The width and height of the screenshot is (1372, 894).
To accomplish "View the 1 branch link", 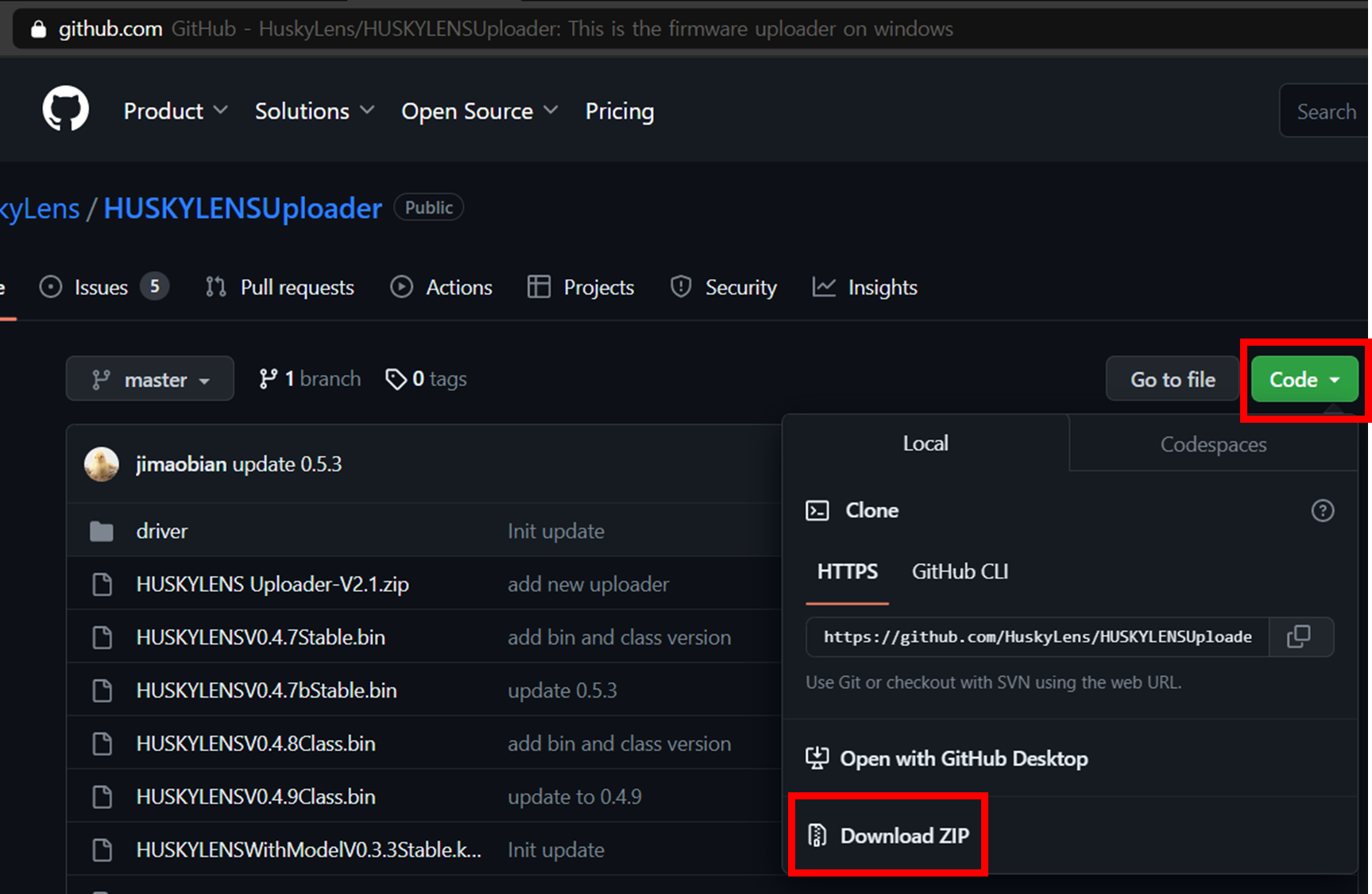I will 310,379.
